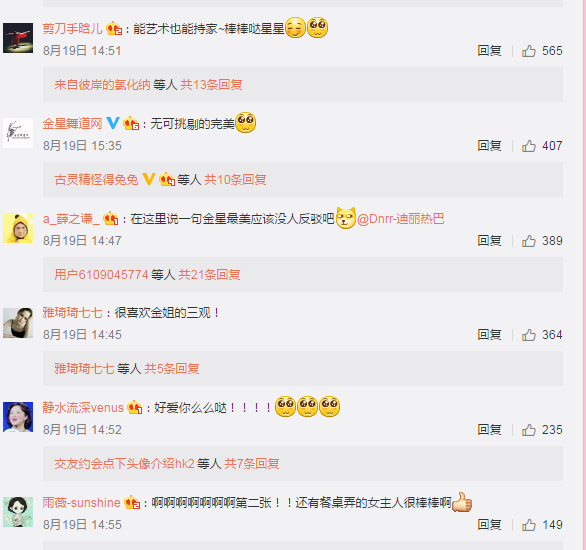Open avatar of a_薛之谦_ user
586x550 pixels.
(18, 228)
